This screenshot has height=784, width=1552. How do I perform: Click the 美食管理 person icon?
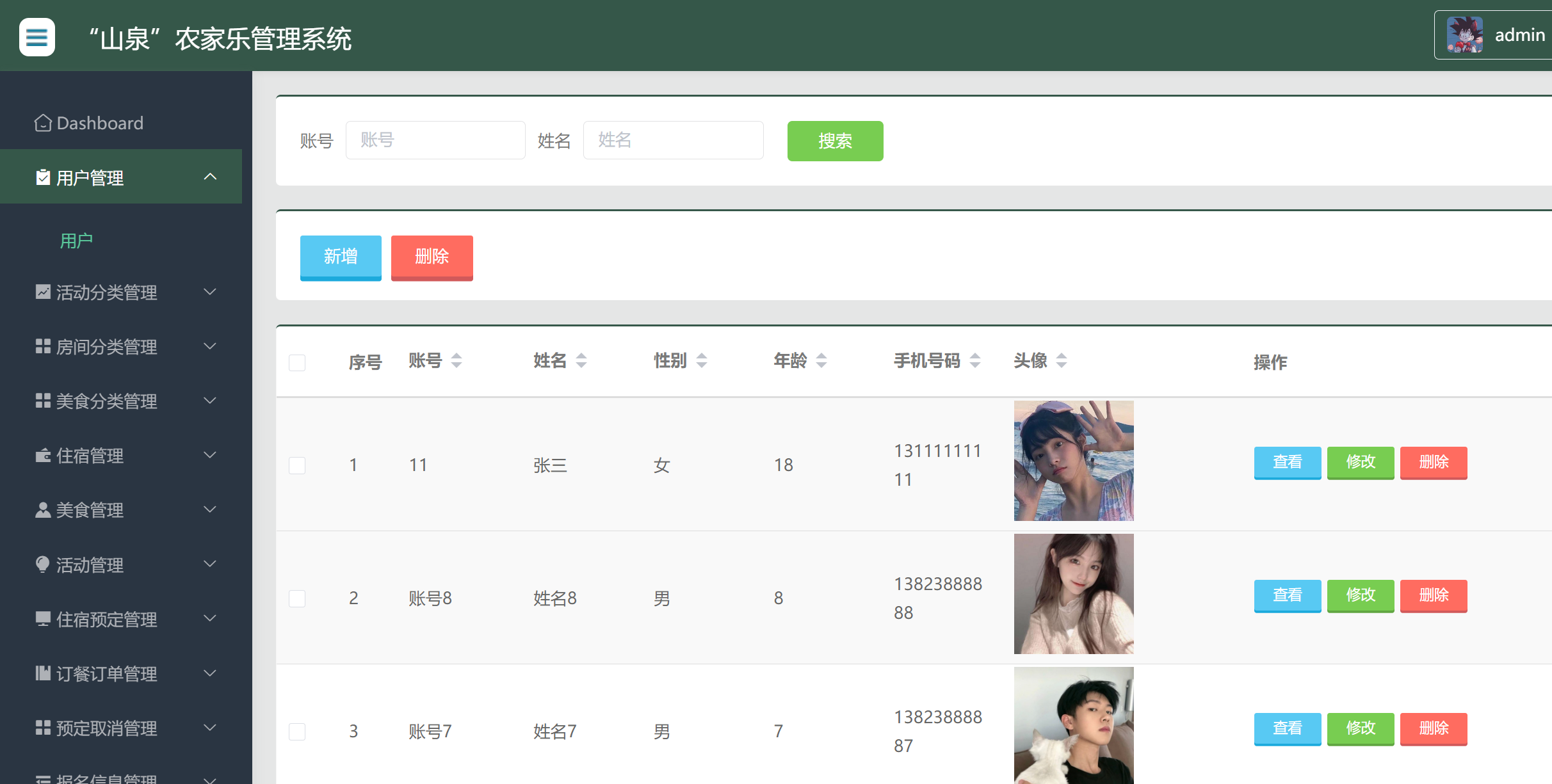42,510
